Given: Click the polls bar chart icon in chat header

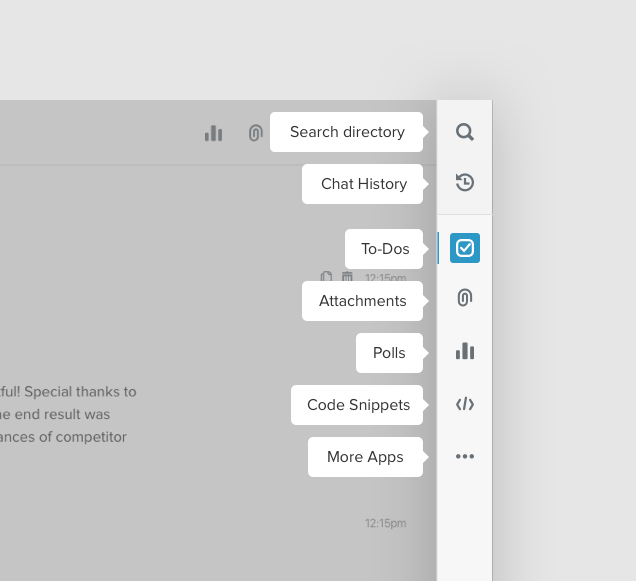Looking at the screenshot, I should click(213, 133).
